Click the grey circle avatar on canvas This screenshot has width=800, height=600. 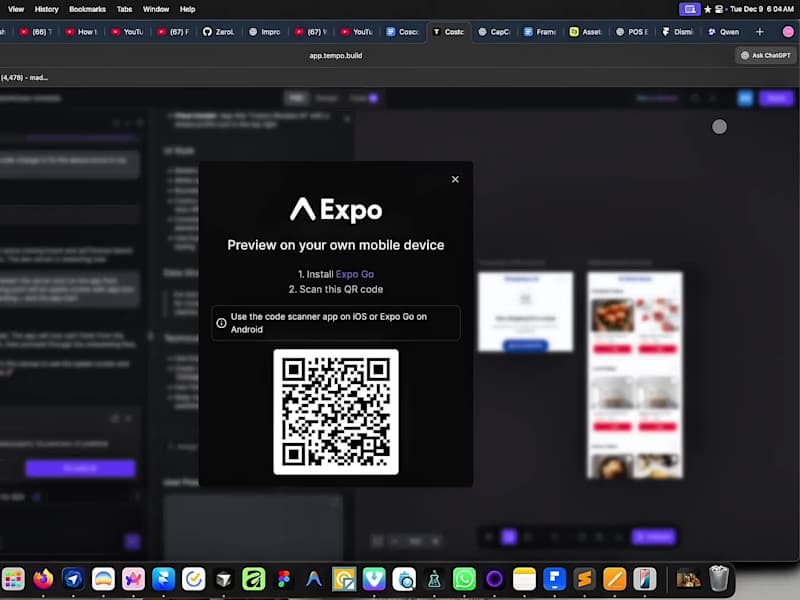(x=719, y=127)
